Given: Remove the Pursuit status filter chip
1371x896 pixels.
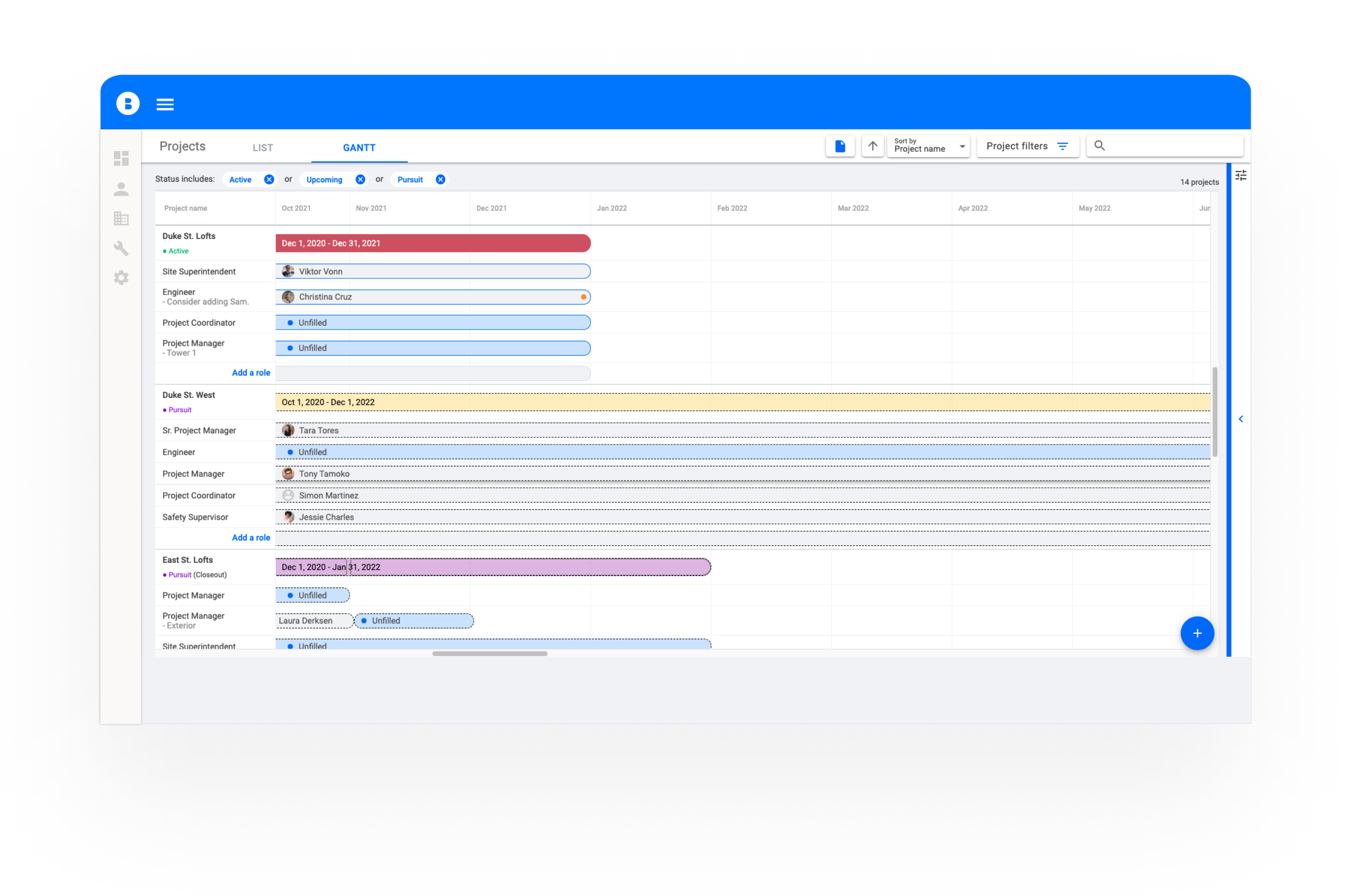Looking at the screenshot, I should pyautogui.click(x=440, y=180).
